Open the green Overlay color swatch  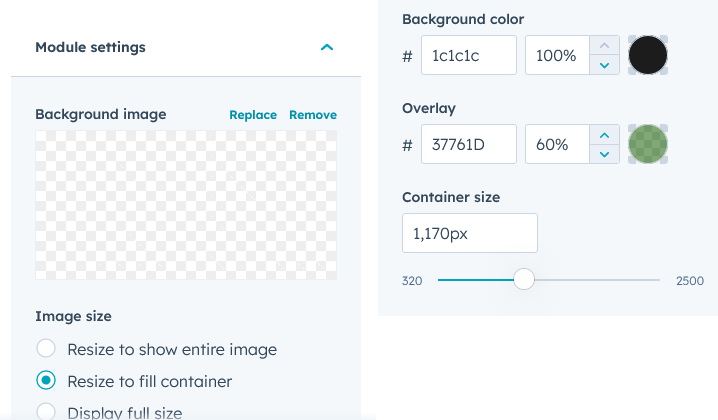(x=647, y=145)
